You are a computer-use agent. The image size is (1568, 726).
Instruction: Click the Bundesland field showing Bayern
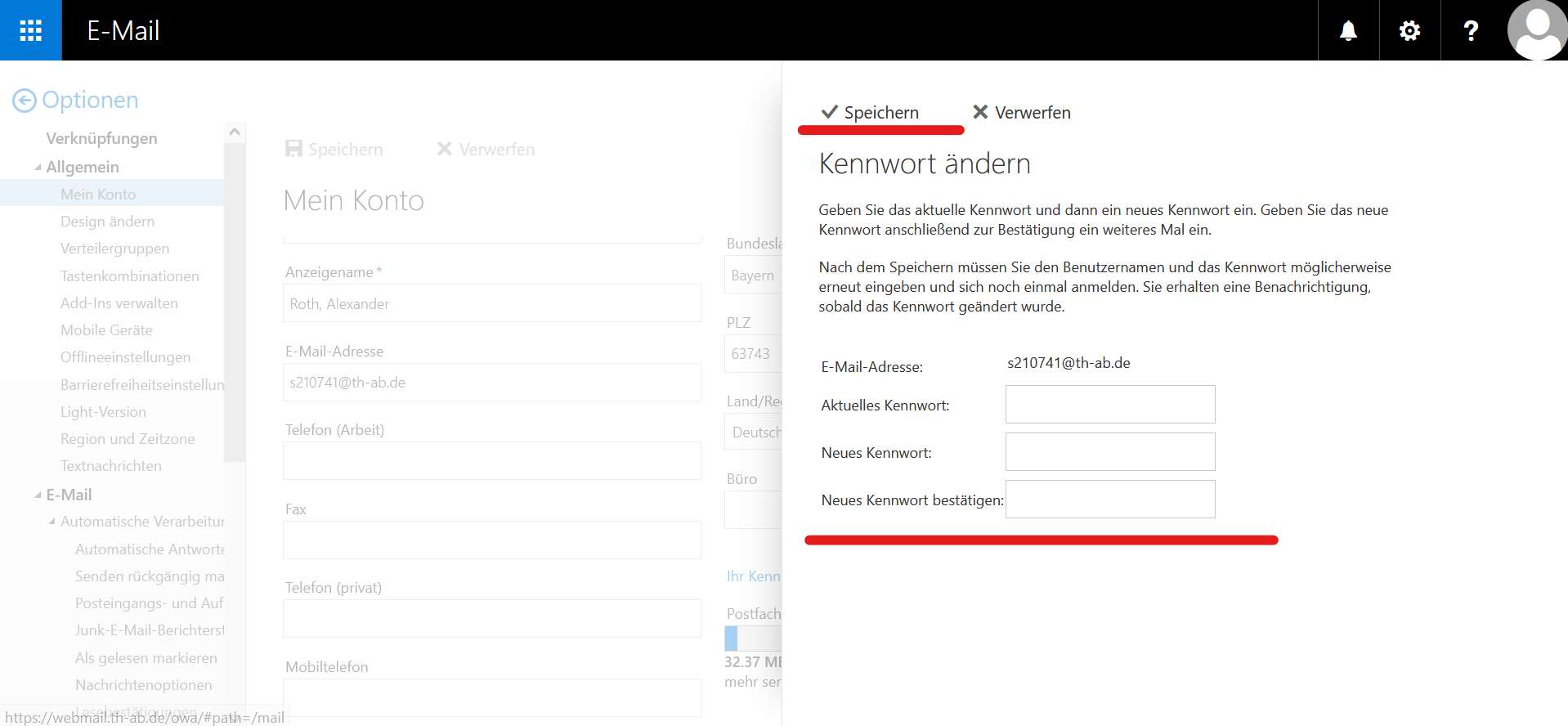coord(753,275)
